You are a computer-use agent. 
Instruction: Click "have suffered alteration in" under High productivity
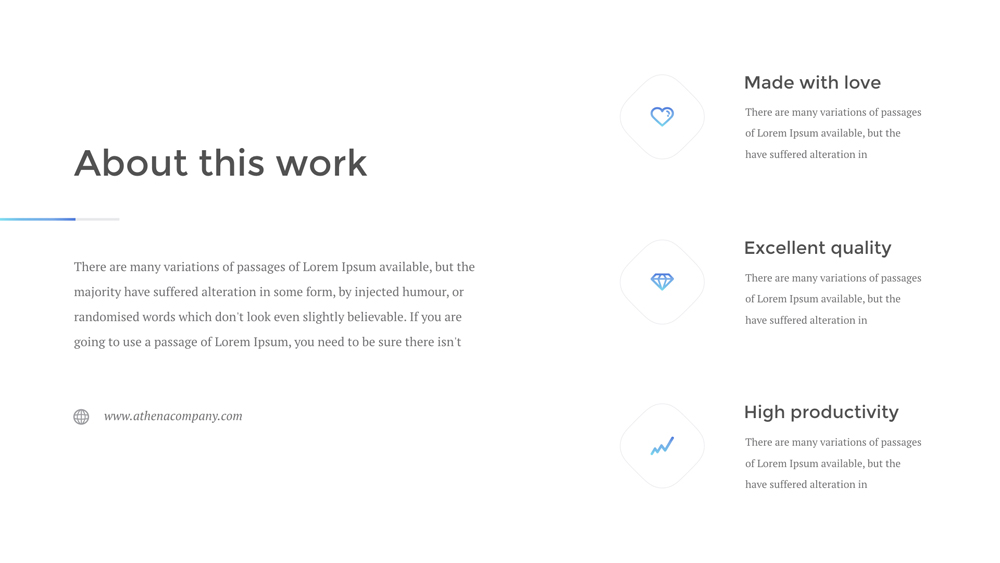806,484
